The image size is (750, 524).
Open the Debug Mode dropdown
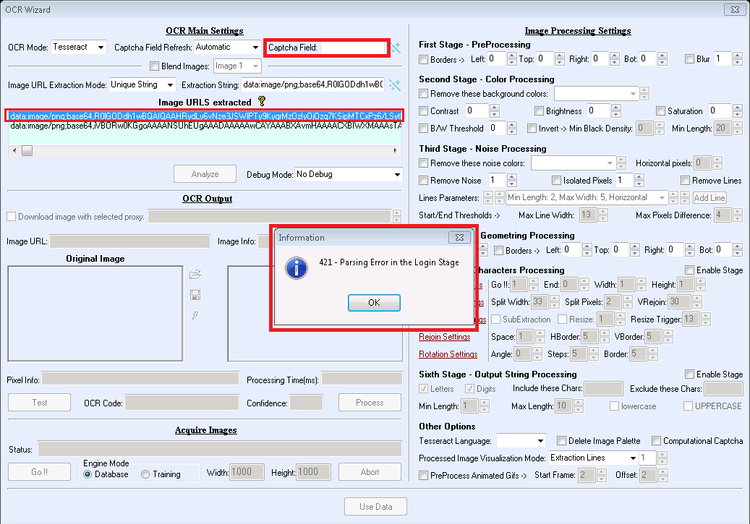(x=397, y=175)
